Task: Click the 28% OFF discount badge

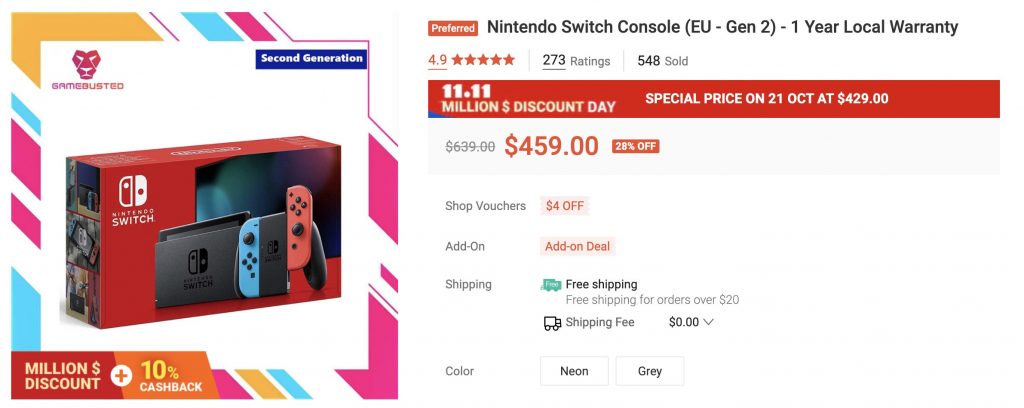Action: (x=635, y=146)
